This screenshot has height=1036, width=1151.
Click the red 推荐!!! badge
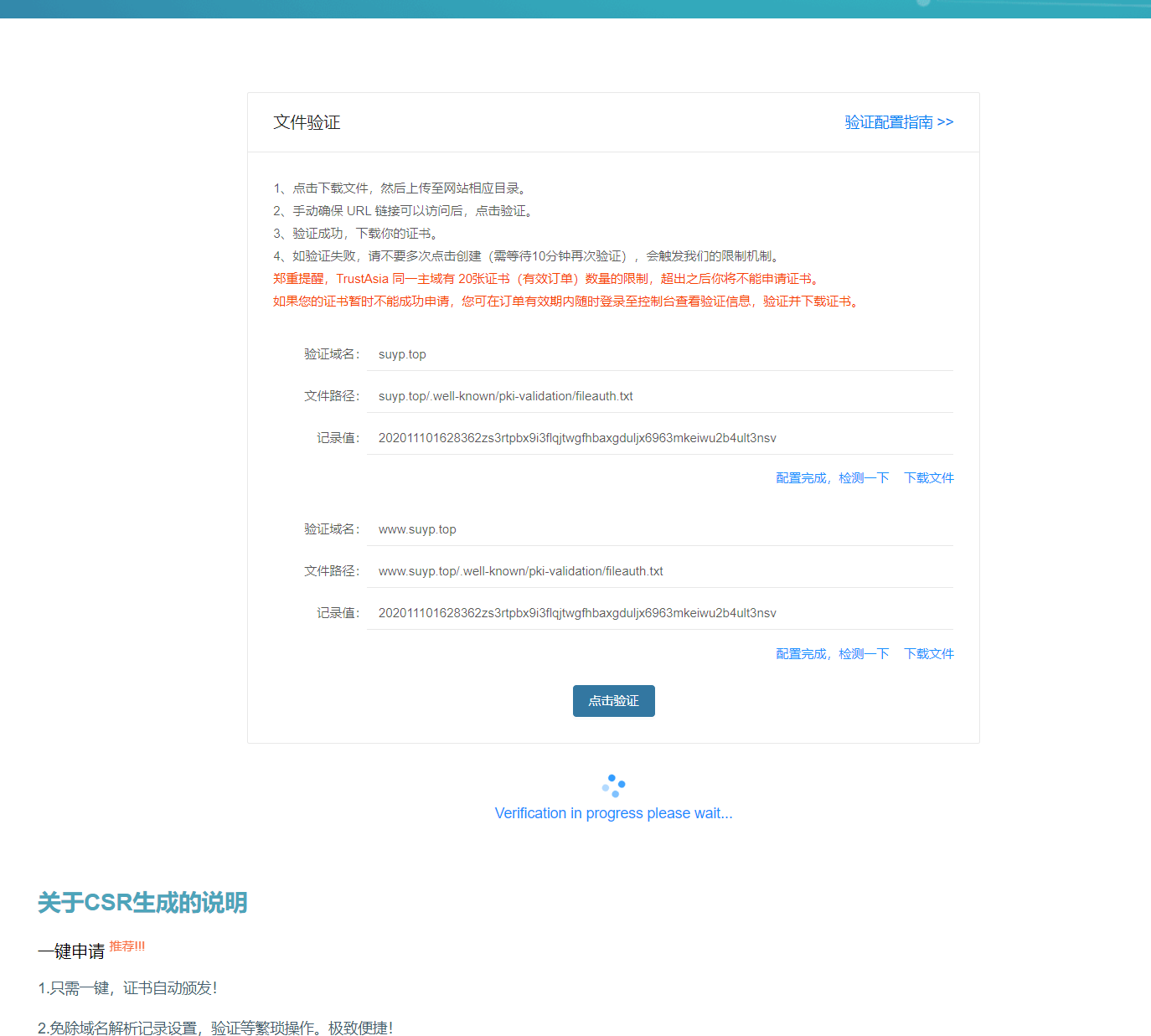pos(127,946)
